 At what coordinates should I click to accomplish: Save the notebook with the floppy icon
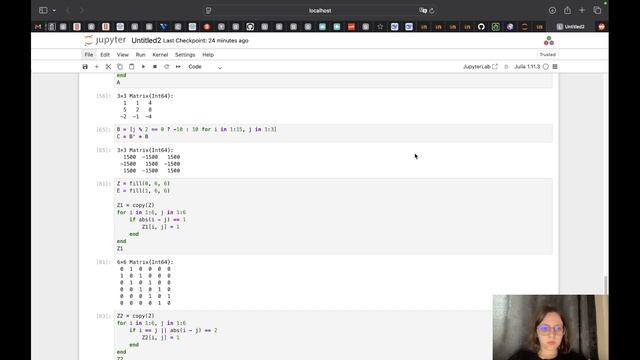[85, 67]
